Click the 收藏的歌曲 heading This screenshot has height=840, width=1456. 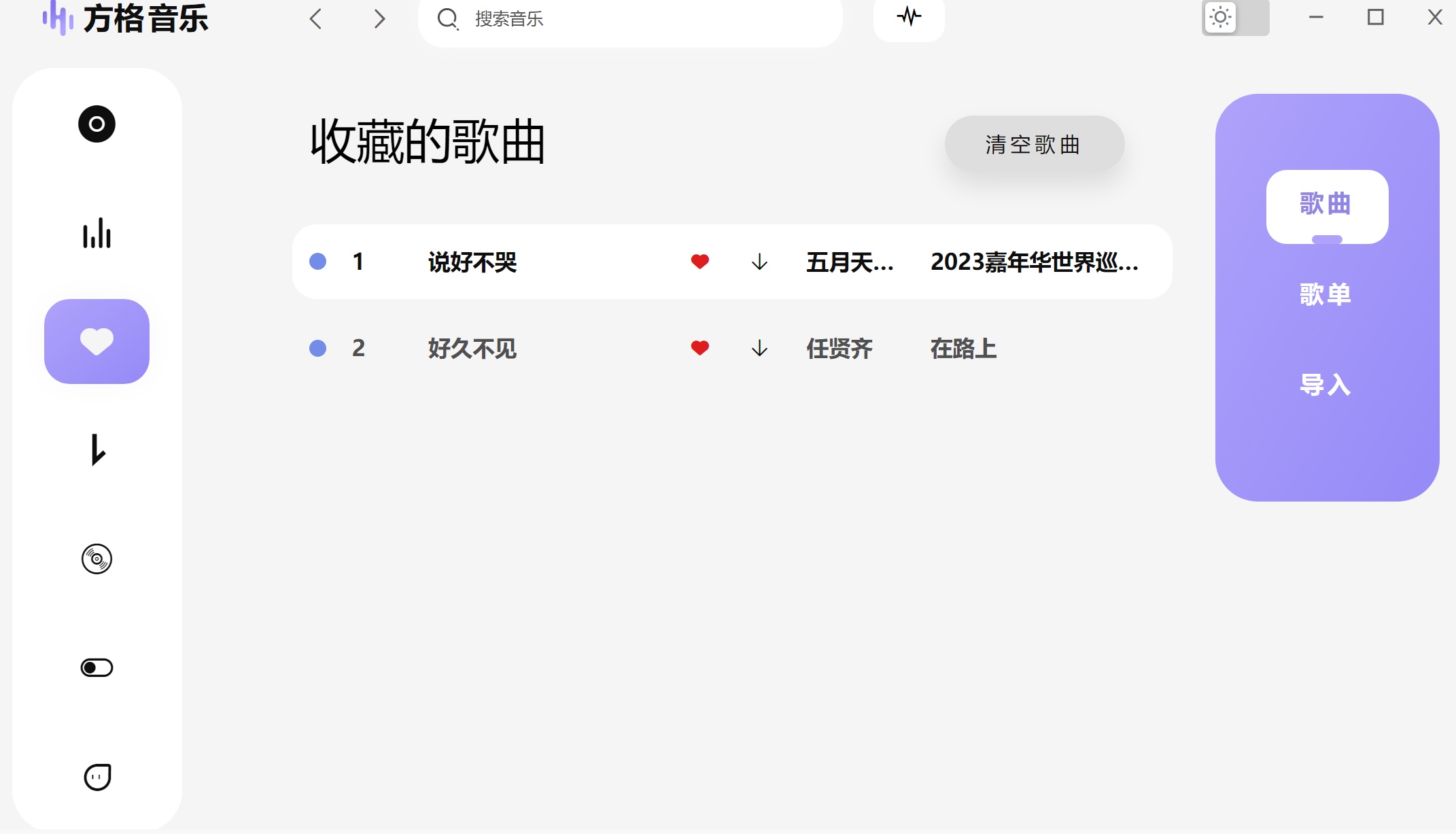tap(428, 142)
